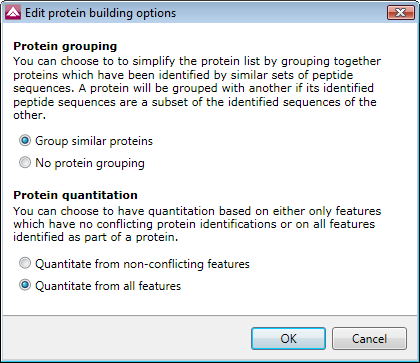Choose the No protein grouping radio button
This screenshot has width=420, height=363.
click(25, 163)
